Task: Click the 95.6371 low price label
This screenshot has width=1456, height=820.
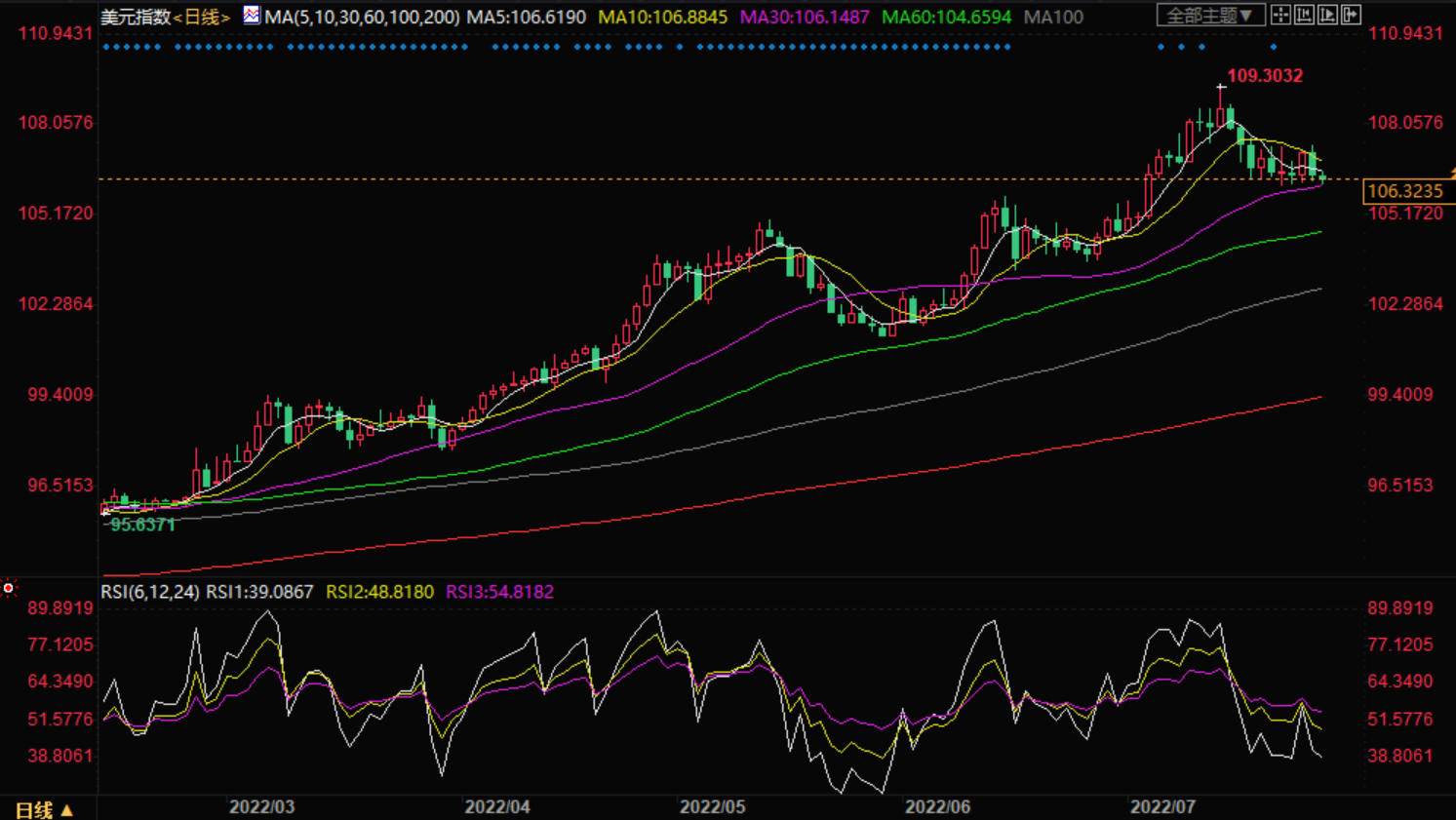Action: tap(142, 525)
